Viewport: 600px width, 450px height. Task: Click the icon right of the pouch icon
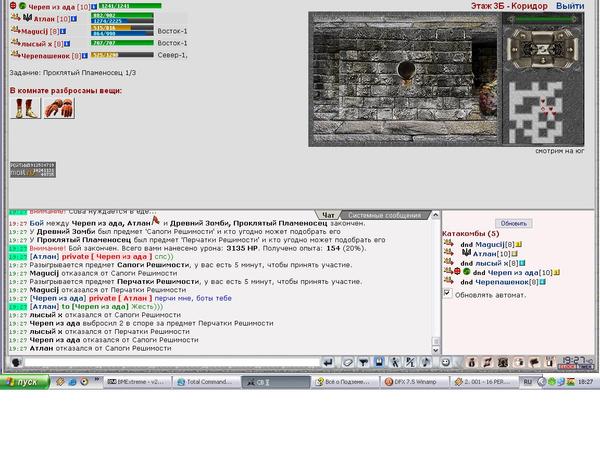point(487,362)
